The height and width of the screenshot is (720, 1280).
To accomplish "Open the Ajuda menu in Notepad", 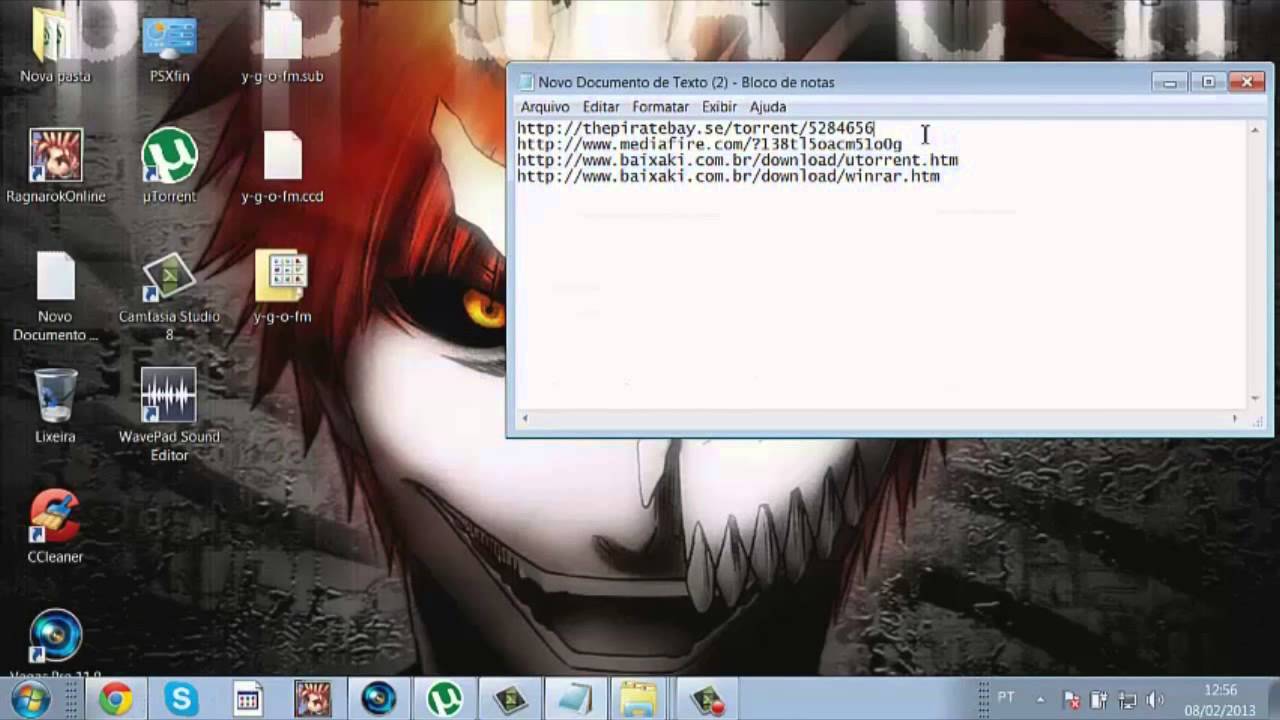I will (768, 107).
